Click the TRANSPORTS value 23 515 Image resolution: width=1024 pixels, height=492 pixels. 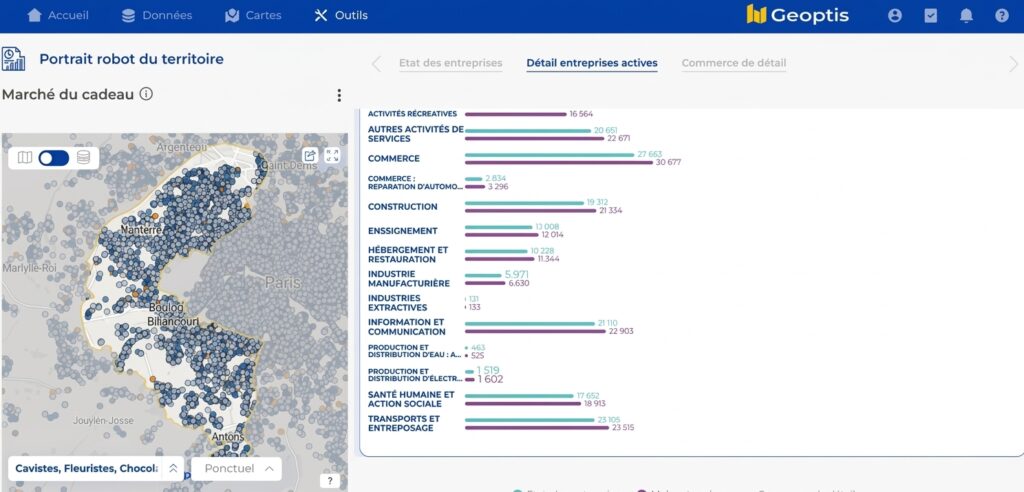click(621, 428)
